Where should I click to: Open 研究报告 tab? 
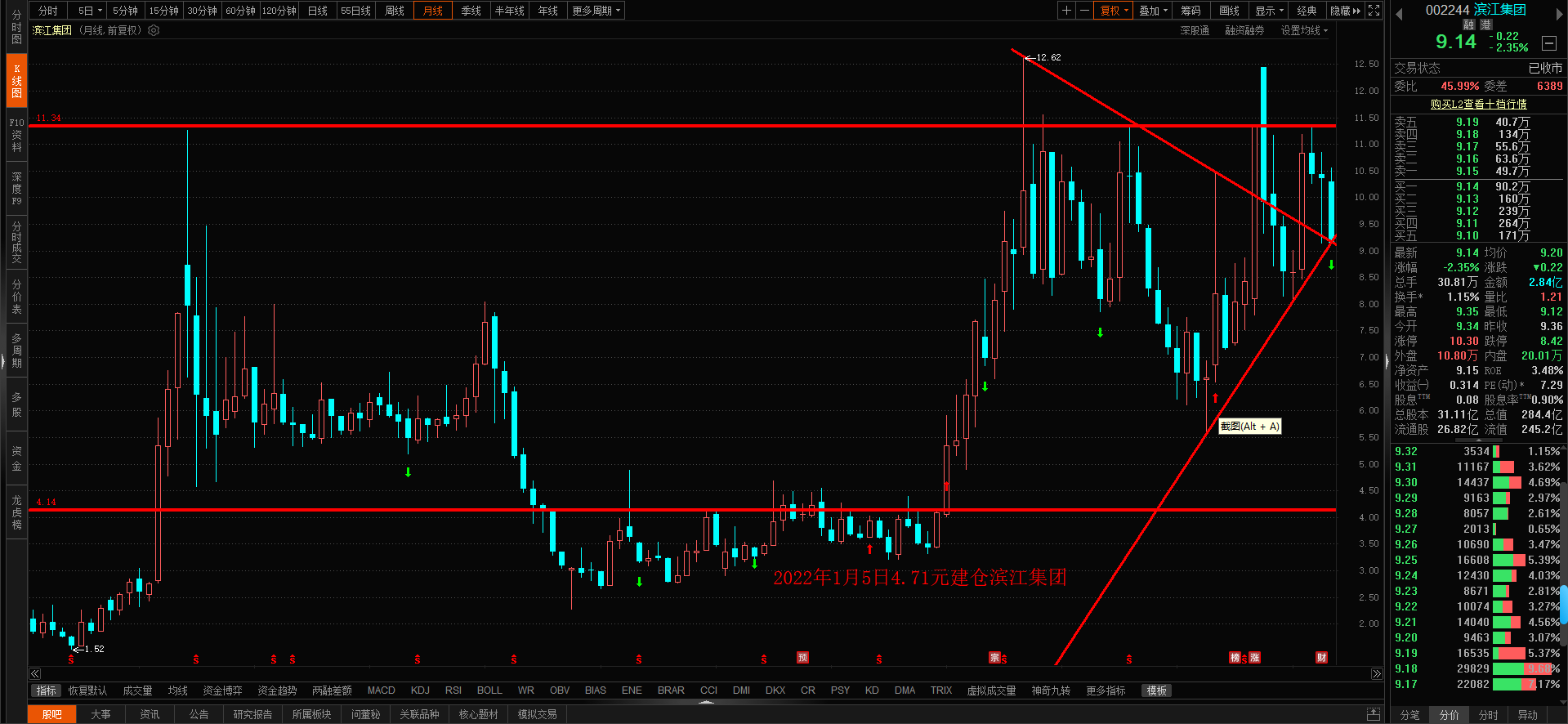coord(252,714)
